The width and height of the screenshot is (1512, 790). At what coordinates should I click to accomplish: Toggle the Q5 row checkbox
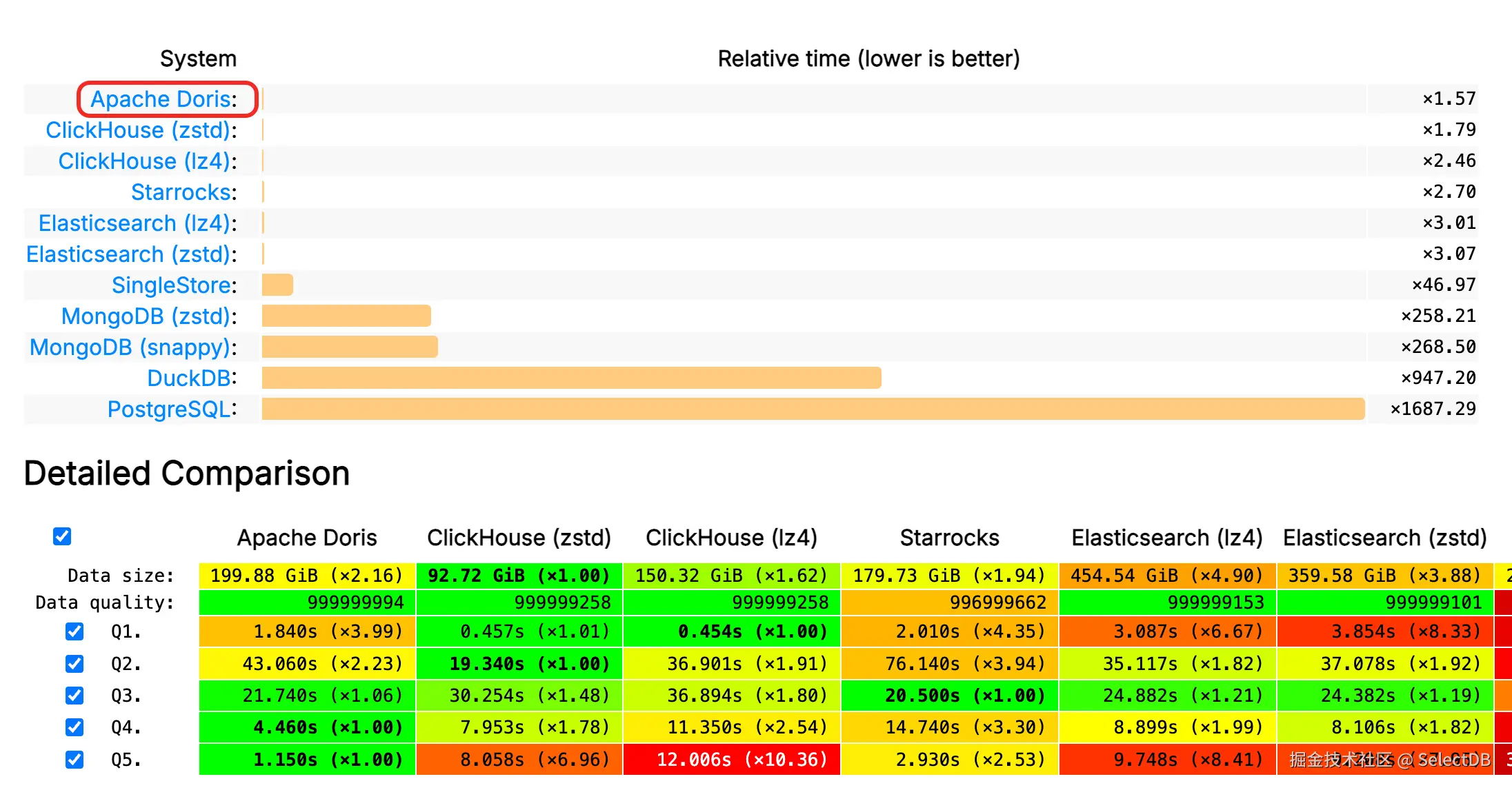click(74, 760)
